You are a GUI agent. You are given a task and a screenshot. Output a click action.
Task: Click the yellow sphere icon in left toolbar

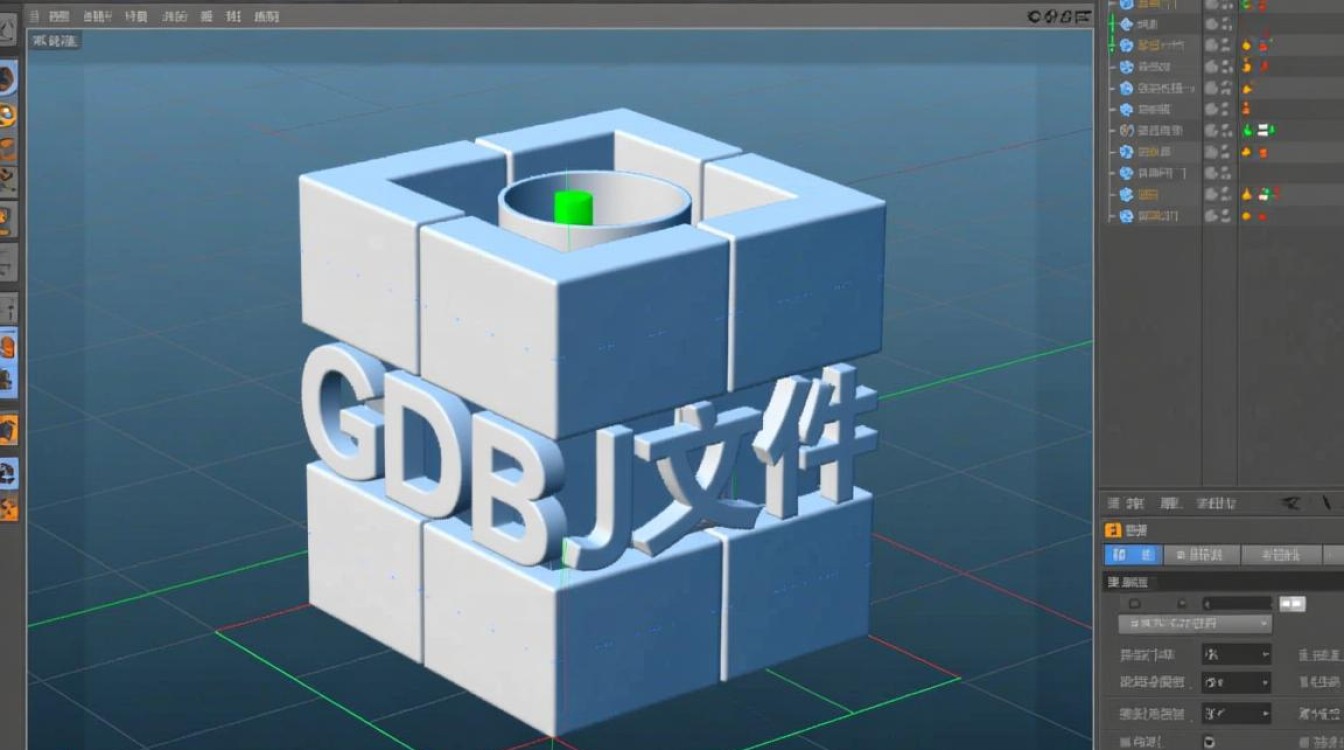click(x=7, y=116)
